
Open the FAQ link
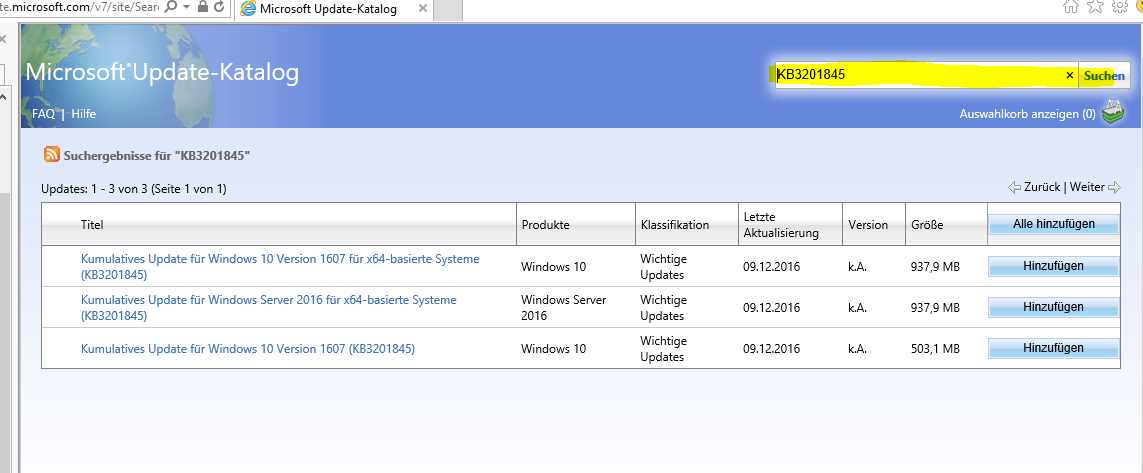[x=43, y=114]
